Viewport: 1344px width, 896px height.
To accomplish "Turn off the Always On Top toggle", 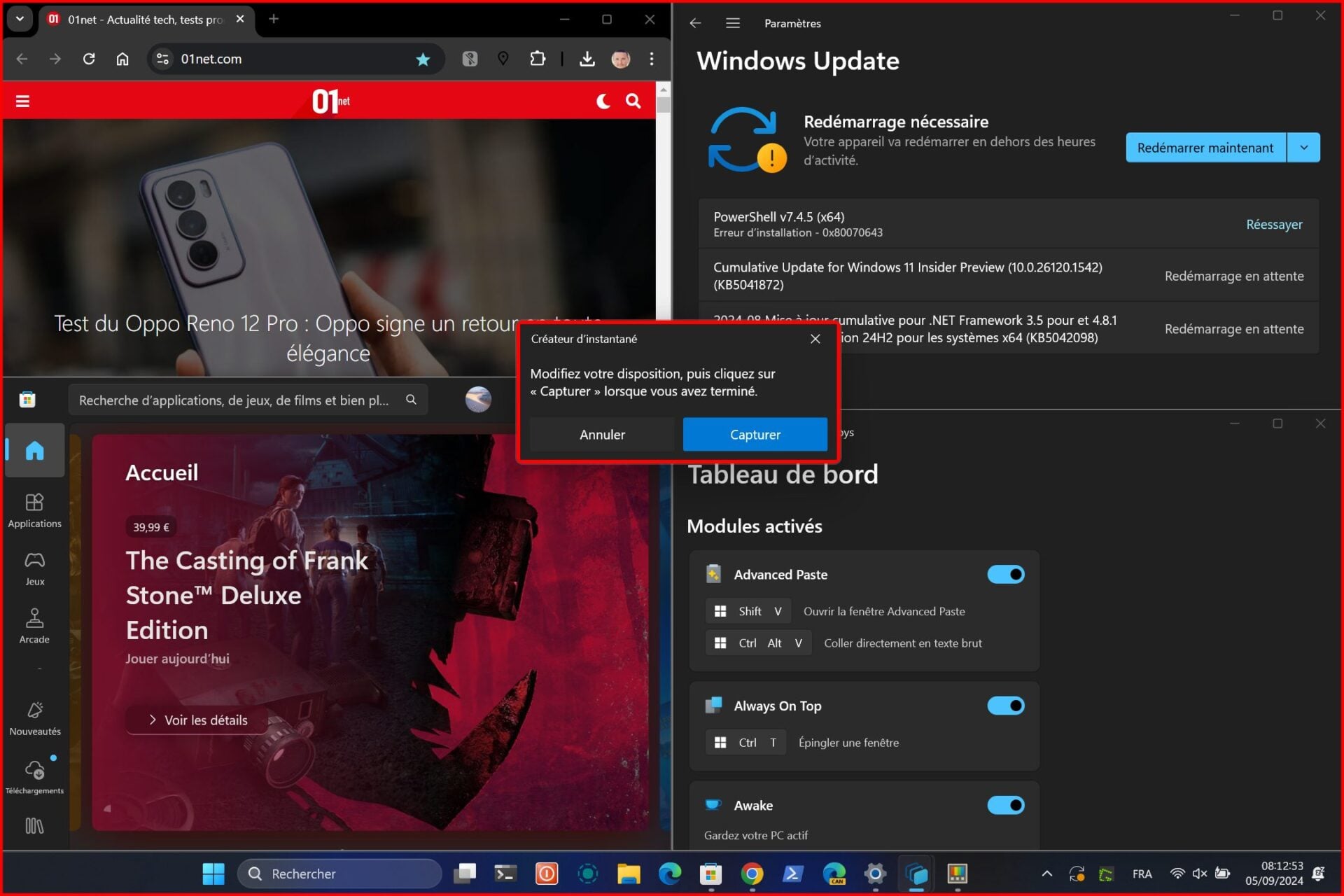I will pyautogui.click(x=1005, y=706).
